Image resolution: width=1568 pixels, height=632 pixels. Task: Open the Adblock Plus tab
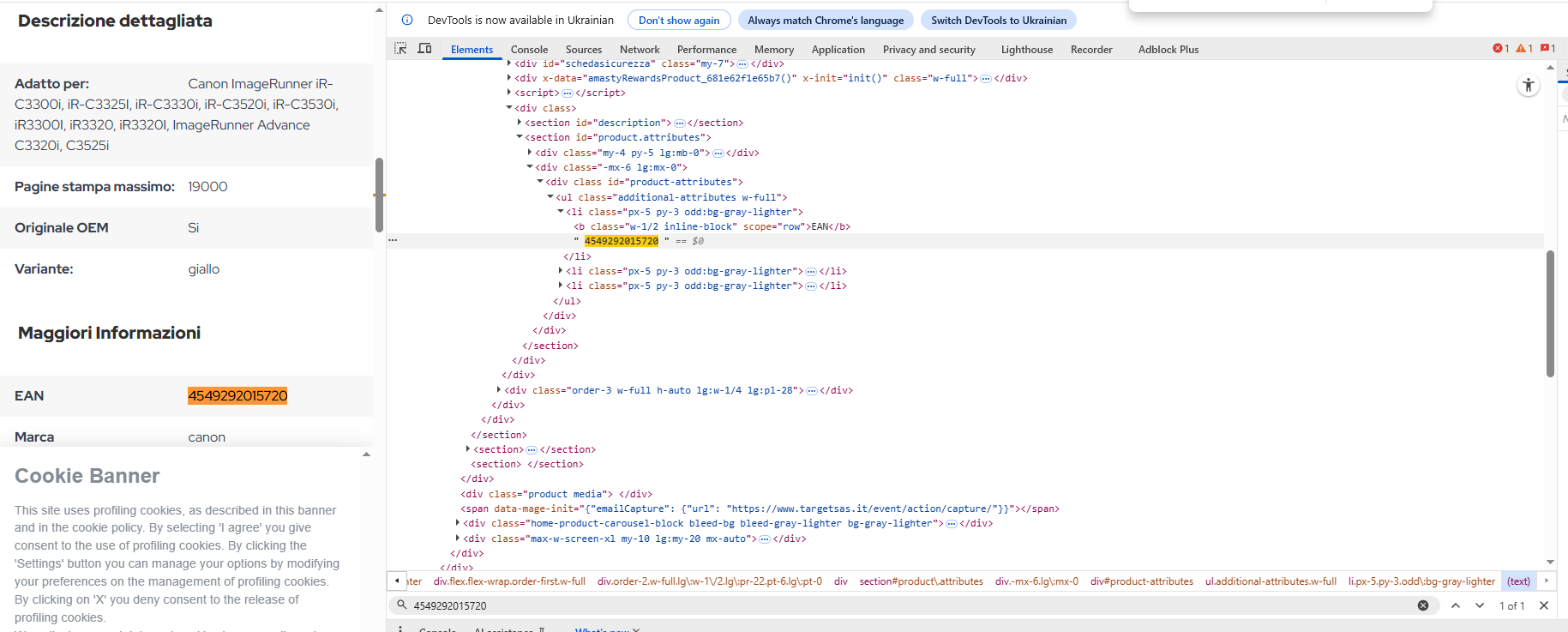click(1168, 50)
